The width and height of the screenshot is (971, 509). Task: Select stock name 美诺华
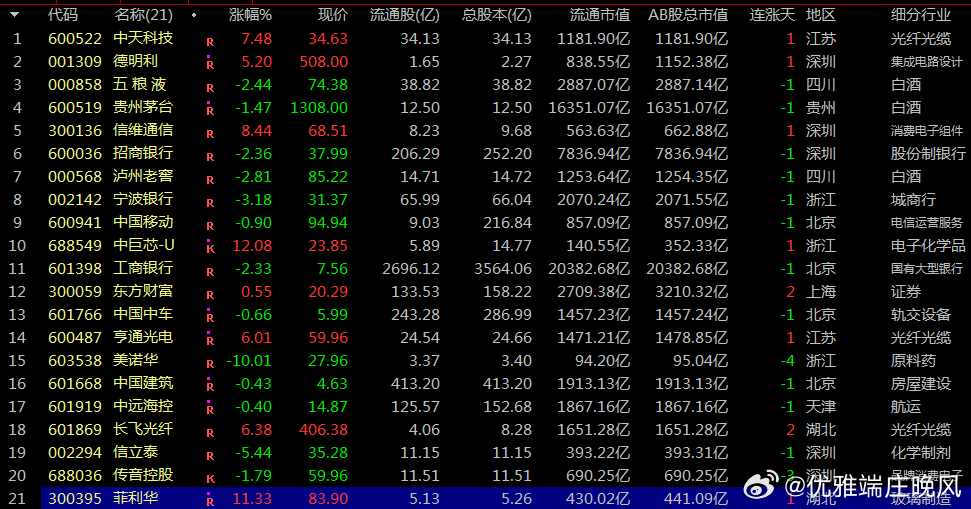[x=136, y=360]
